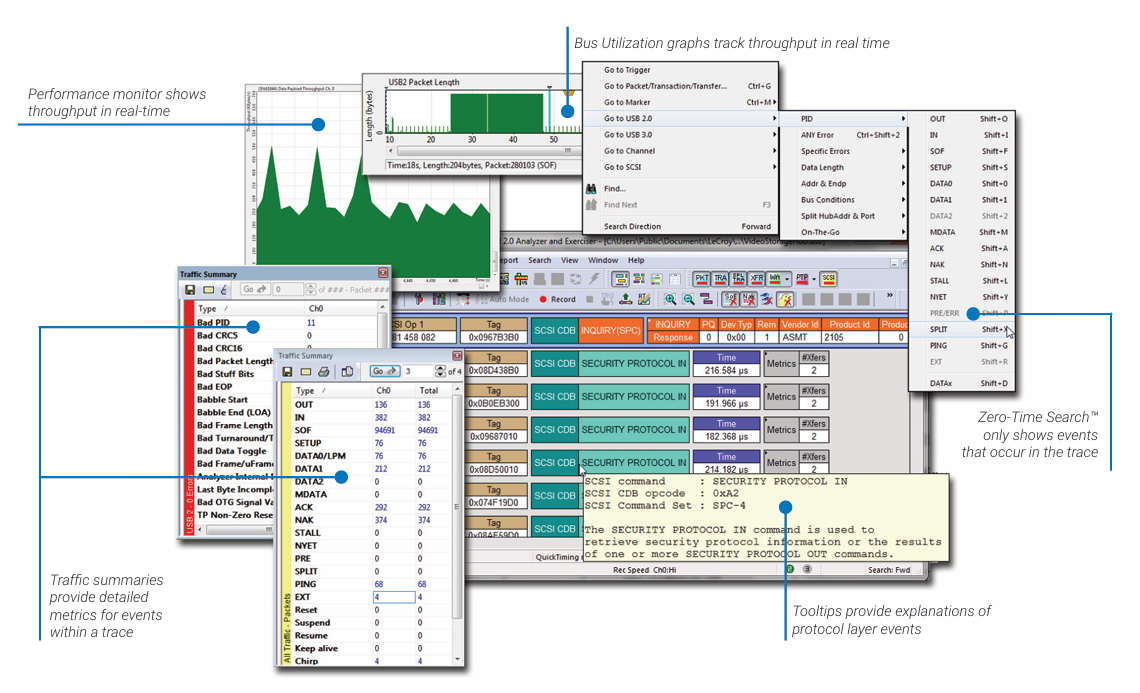Click the PKT packet view toolbar icon
Viewport: 1140px width, 693px height.
(703, 278)
